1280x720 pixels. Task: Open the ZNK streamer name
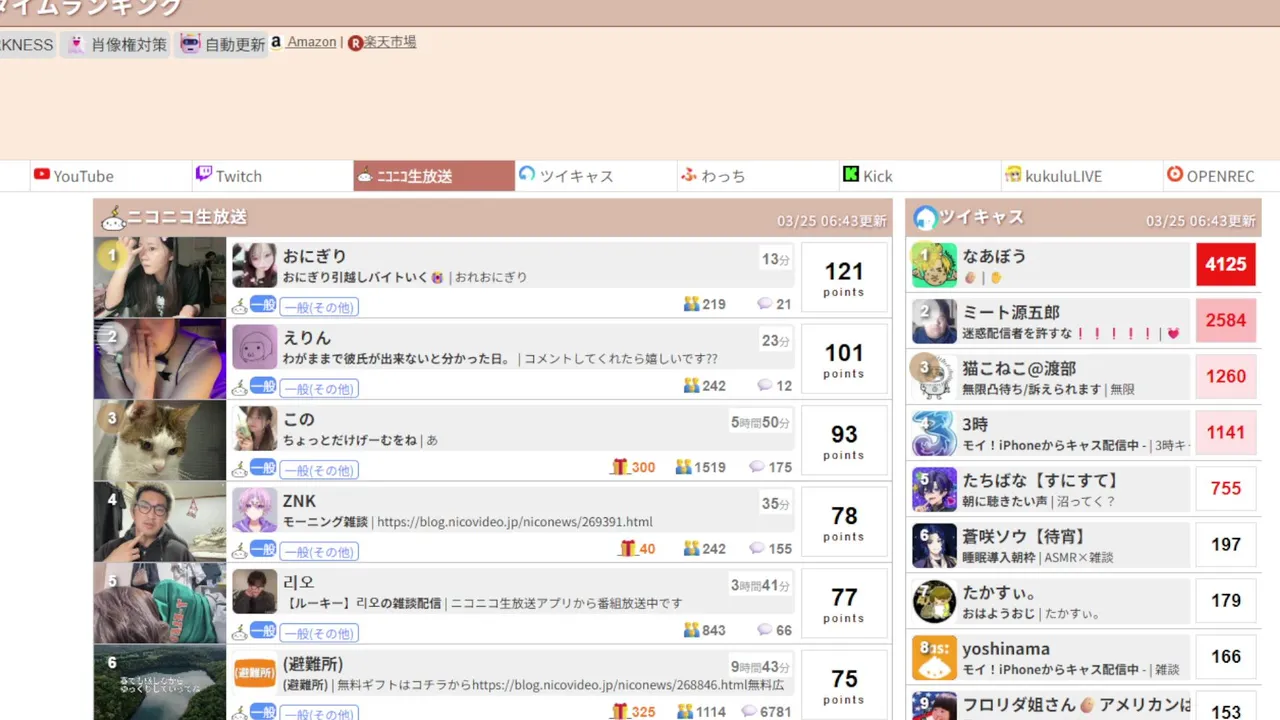(x=299, y=501)
